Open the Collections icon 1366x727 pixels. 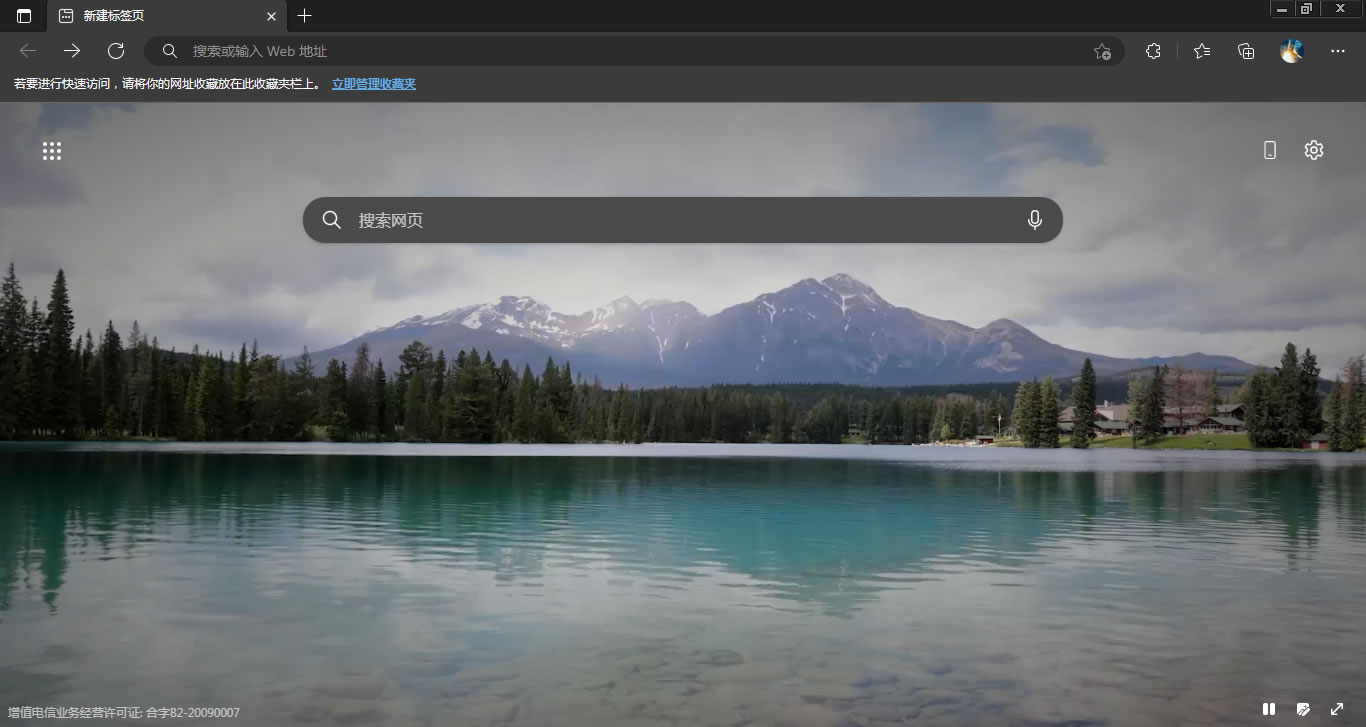(x=1246, y=51)
